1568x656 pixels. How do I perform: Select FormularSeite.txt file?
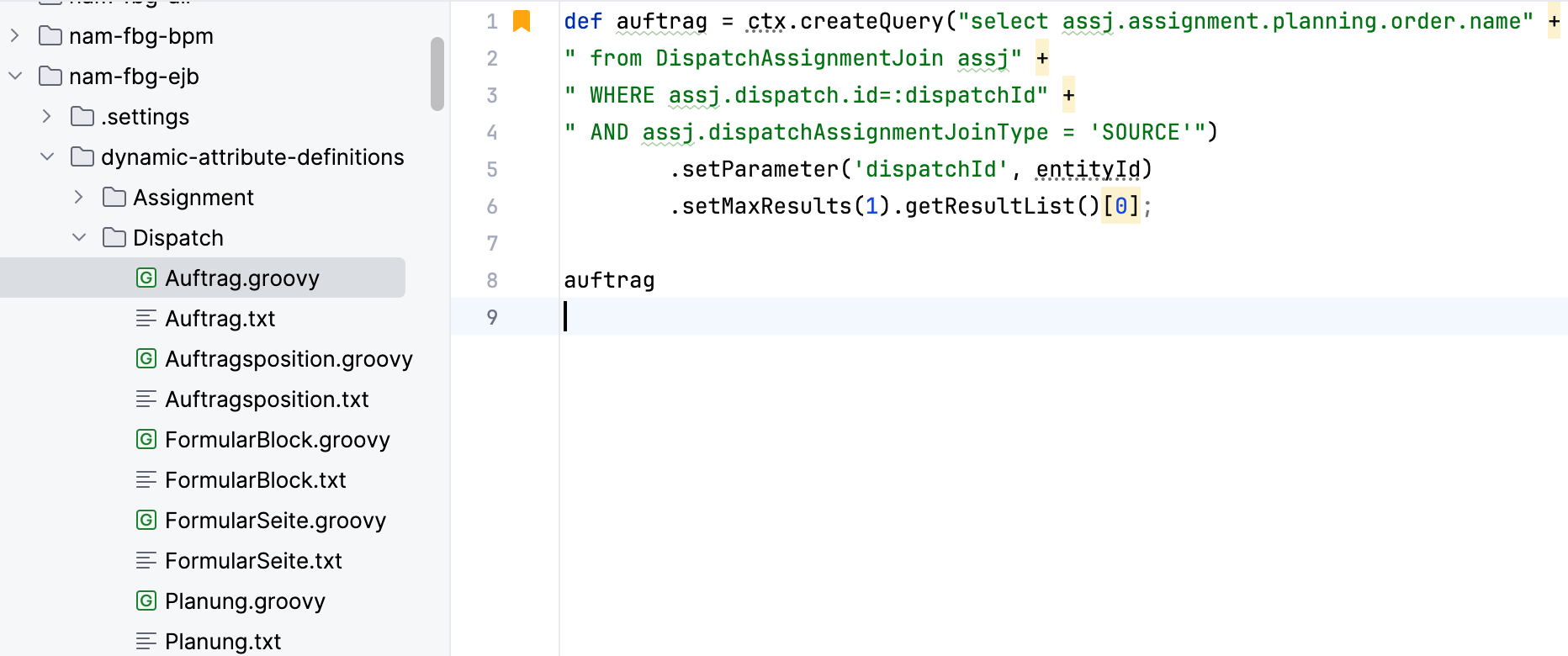[252, 561]
